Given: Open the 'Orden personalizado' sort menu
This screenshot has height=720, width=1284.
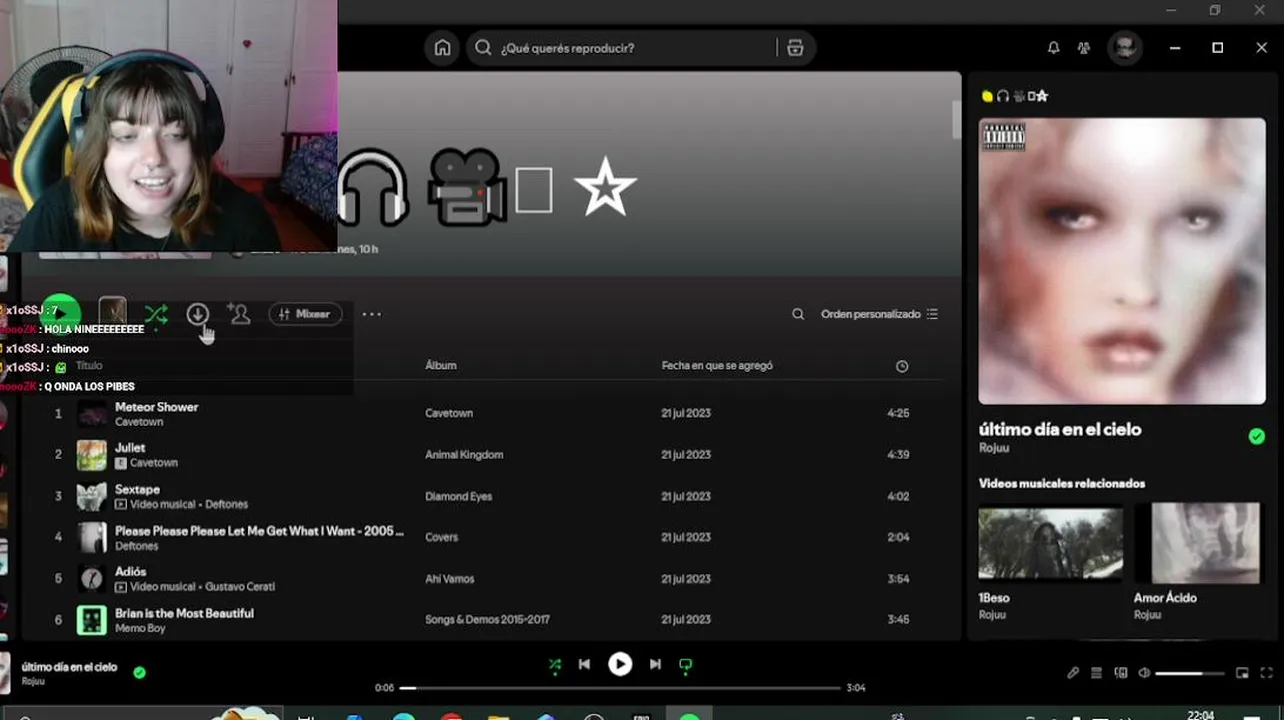Looking at the screenshot, I should click(879, 314).
